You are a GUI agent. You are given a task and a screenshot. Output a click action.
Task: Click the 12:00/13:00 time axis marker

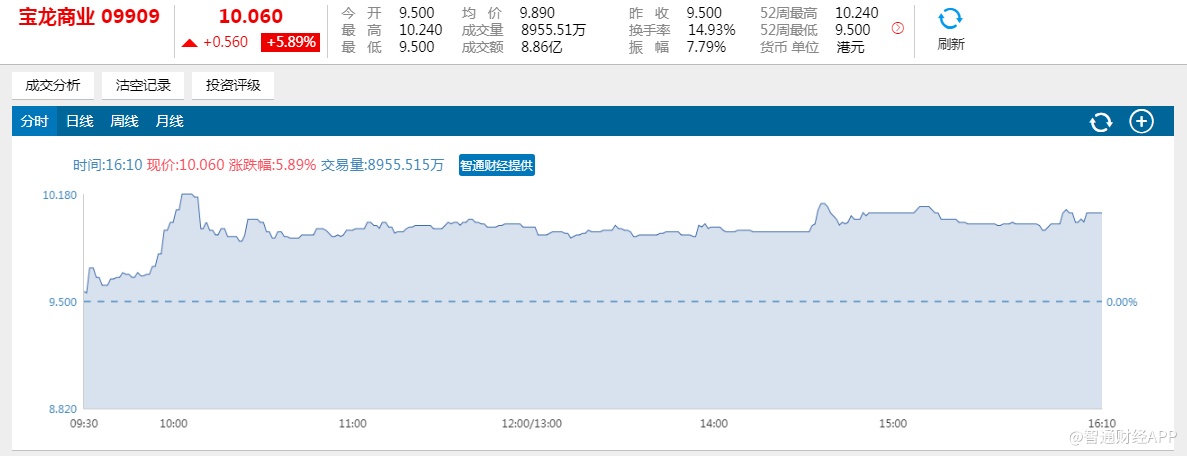tap(532, 424)
